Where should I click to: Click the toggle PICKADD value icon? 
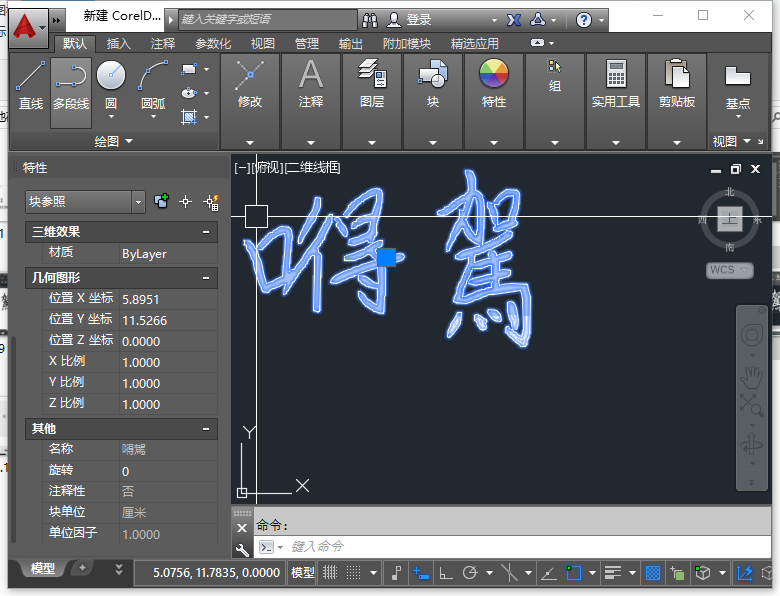(x=162, y=201)
